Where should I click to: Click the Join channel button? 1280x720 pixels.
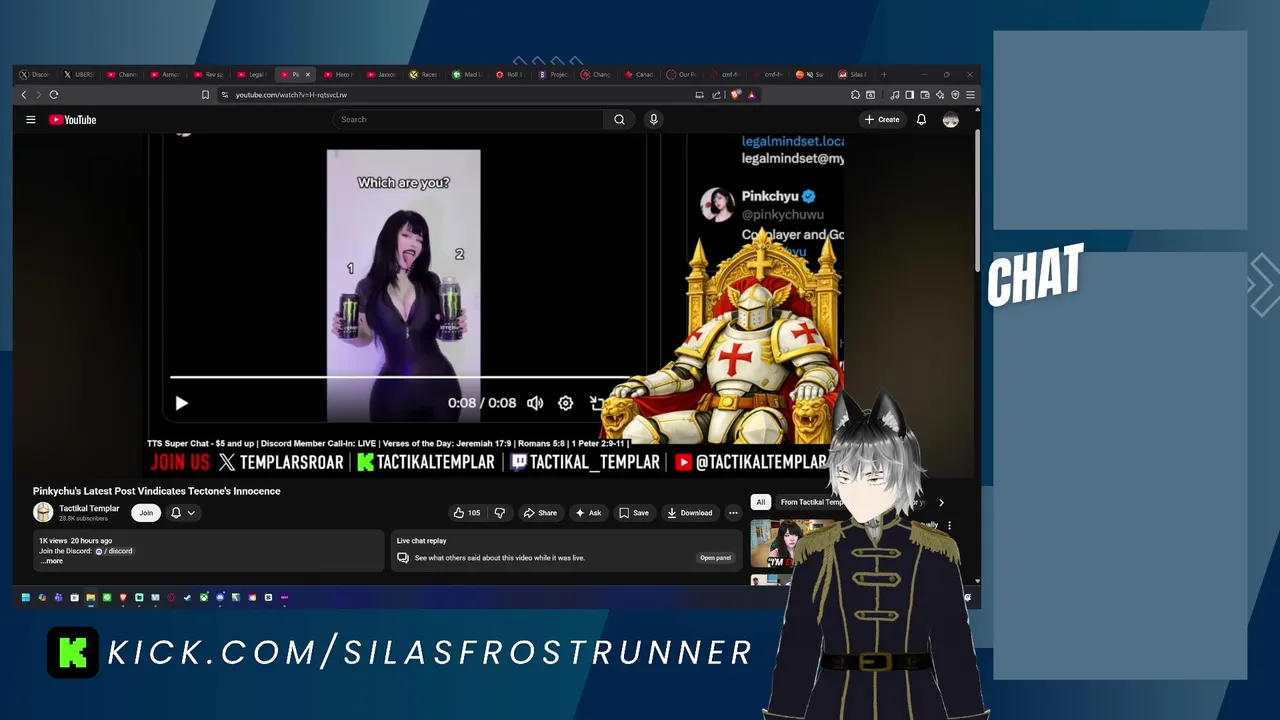point(146,513)
